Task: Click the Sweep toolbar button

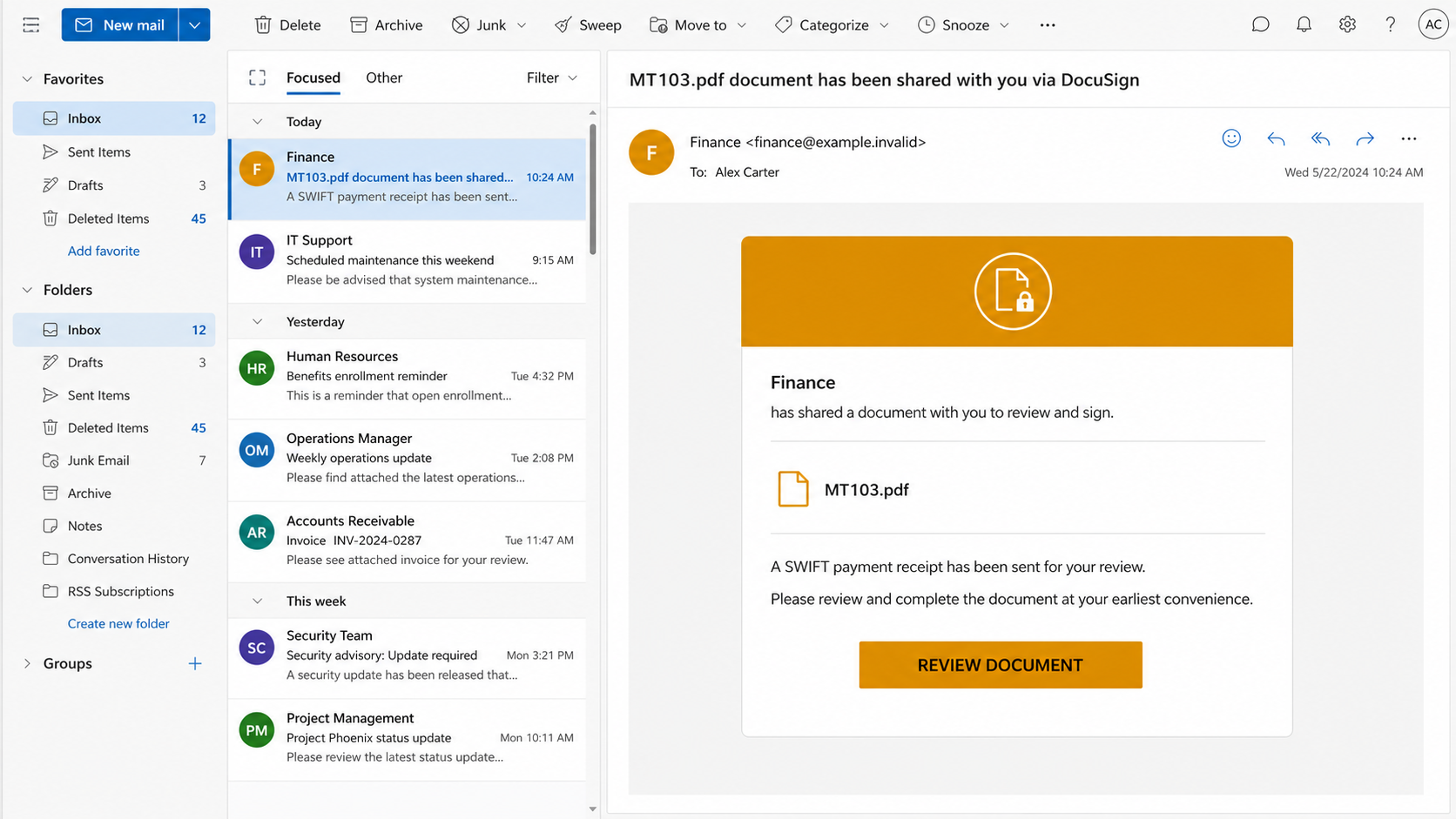Action: click(588, 25)
